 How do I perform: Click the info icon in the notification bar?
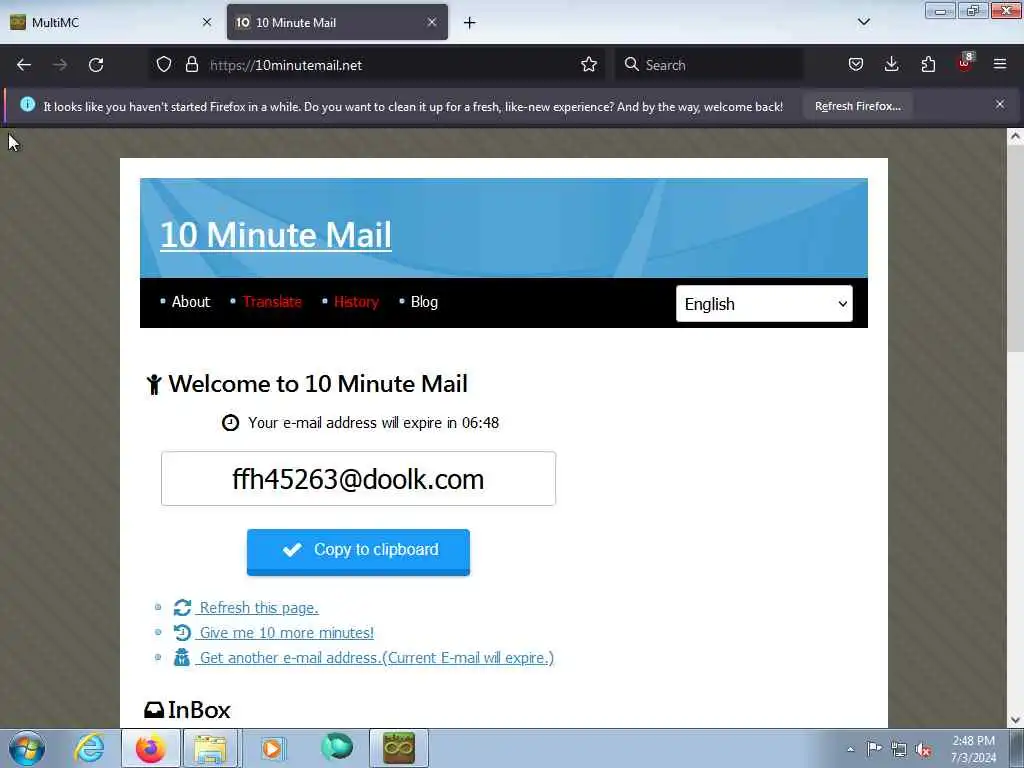27,104
